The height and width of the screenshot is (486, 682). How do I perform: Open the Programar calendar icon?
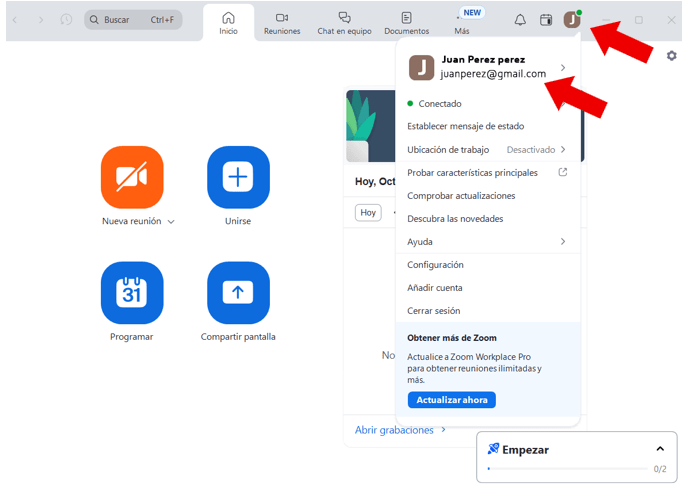pos(132,292)
